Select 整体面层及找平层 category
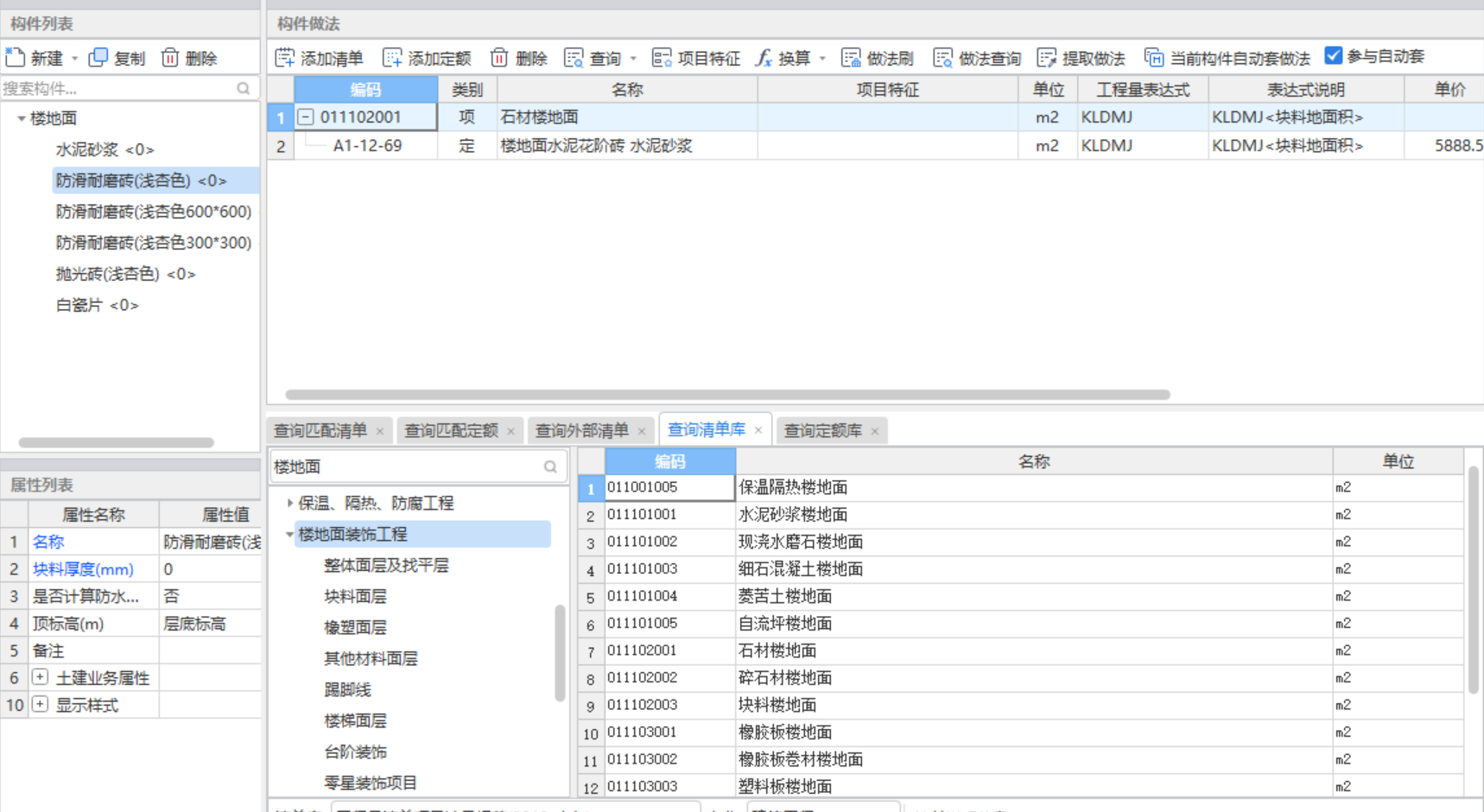Viewport: 1484px width, 812px height. (x=386, y=565)
